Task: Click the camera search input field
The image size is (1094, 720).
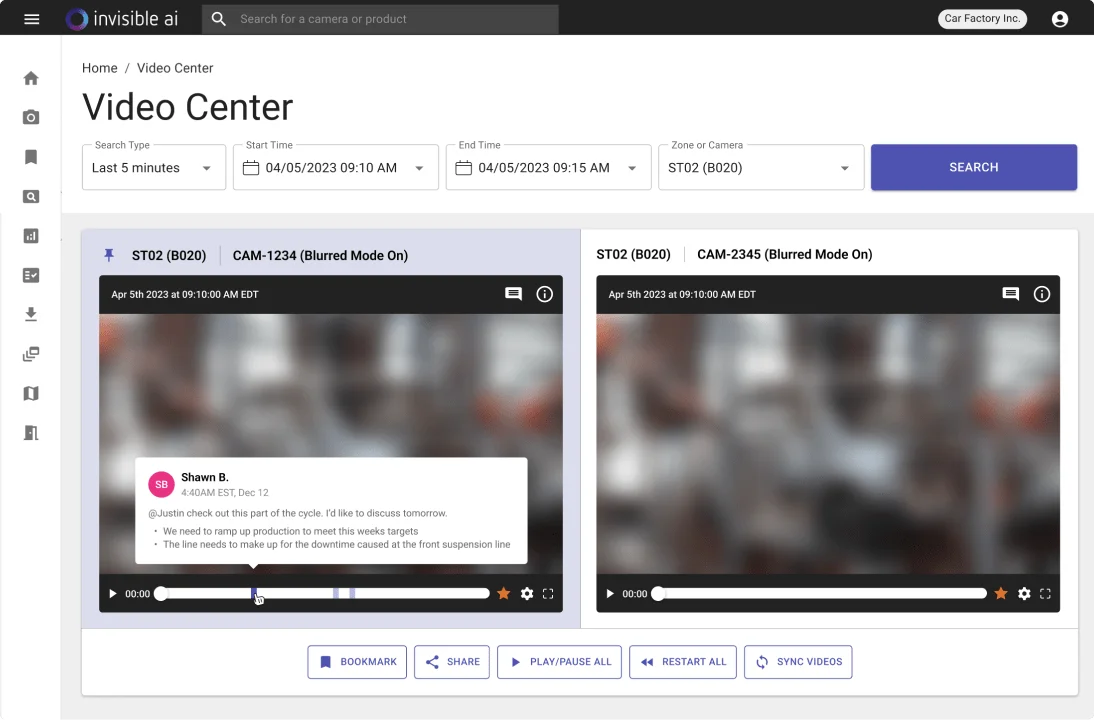Action: (x=390, y=18)
